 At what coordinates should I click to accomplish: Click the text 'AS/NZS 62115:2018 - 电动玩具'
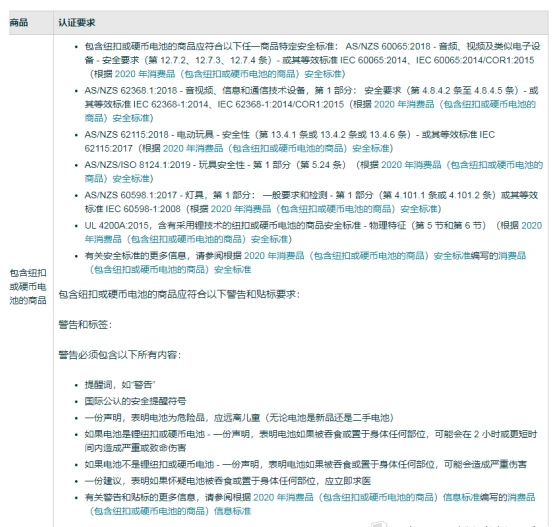point(149,135)
